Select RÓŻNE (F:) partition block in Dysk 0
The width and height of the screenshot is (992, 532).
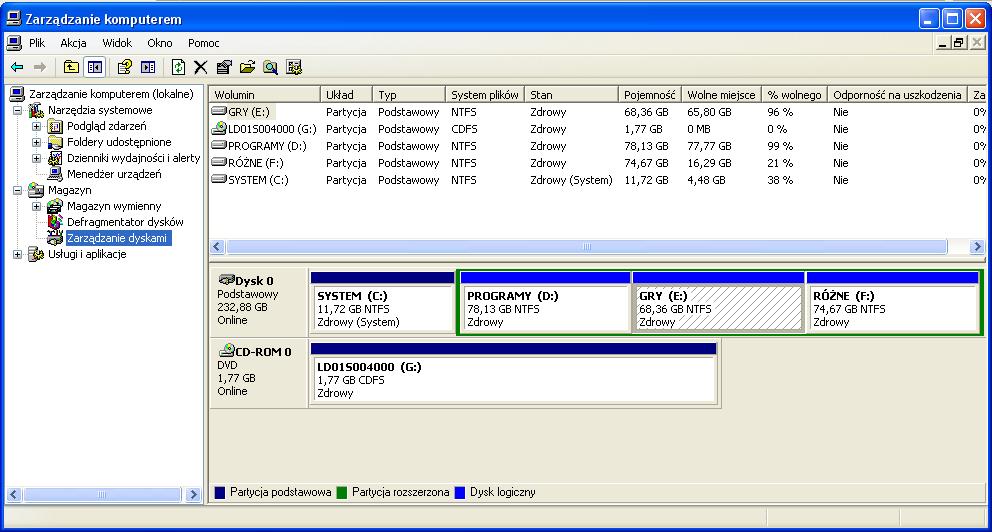pyautogui.click(x=893, y=302)
